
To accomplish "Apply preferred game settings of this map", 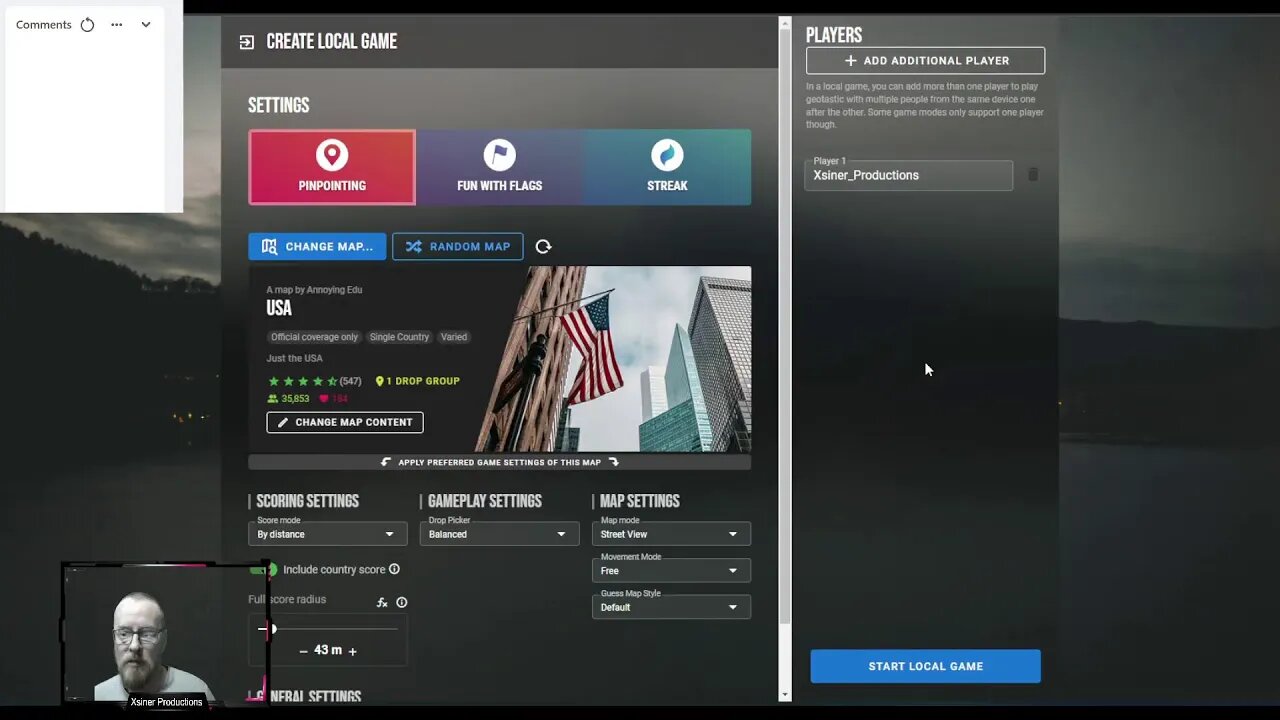I will pyautogui.click(x=500, y=462).
